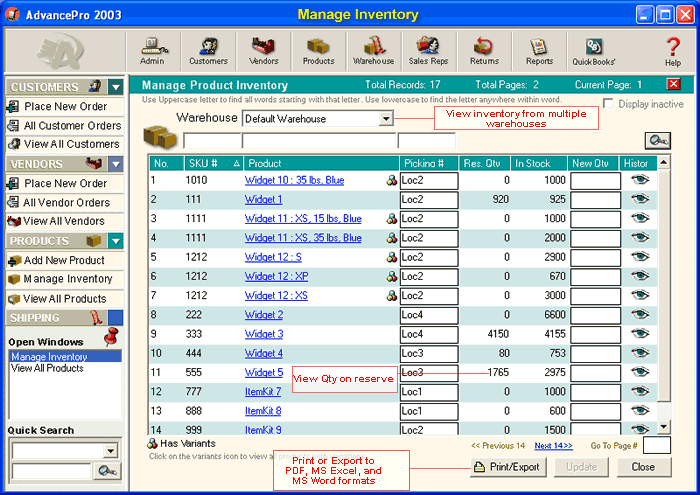
Task: Open the Help question mark icon
Action: click(x=673, y=51)
